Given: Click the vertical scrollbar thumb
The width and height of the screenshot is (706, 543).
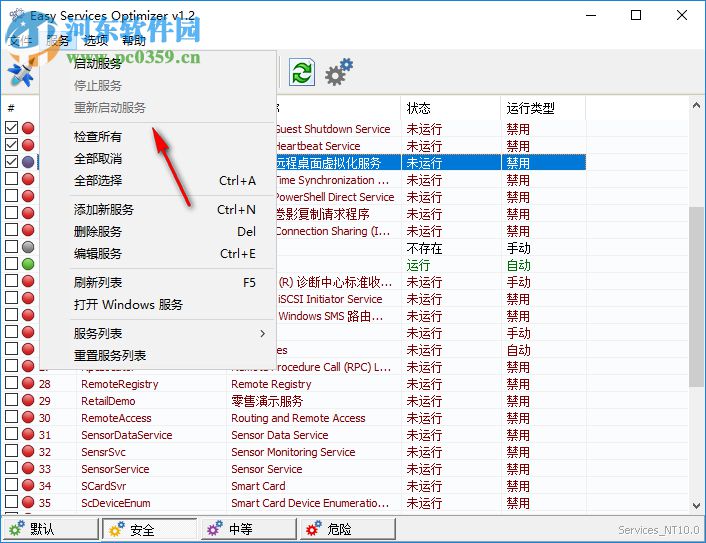Looking at the screenshot, I should click(x=696, y=295).
